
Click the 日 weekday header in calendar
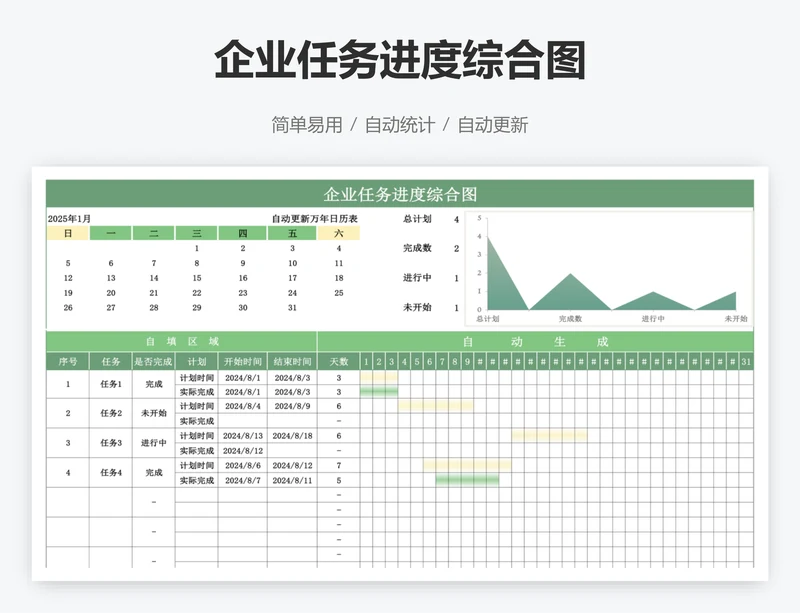tap(68, 233)
